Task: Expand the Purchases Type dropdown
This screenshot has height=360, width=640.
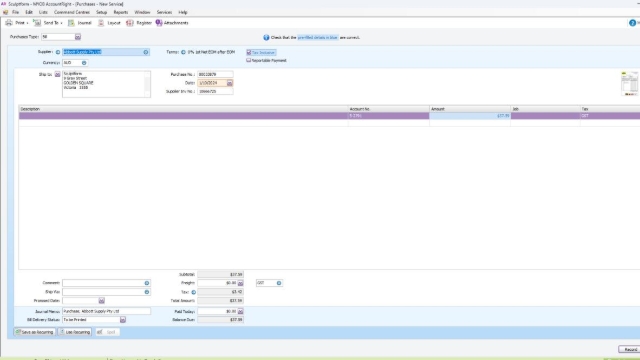Action: 78,37
